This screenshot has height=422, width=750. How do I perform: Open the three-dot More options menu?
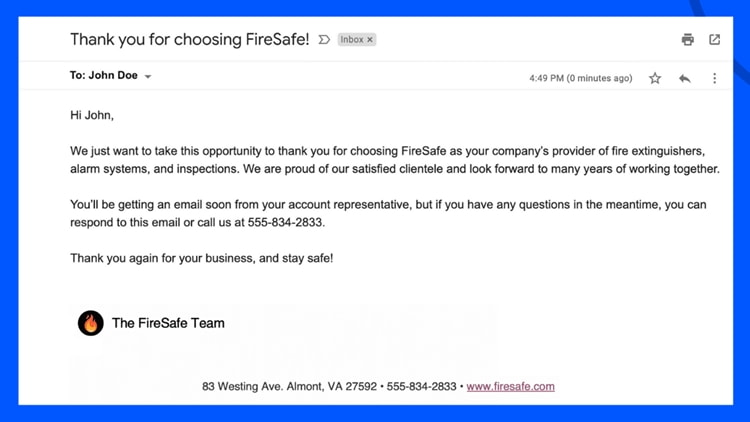click(714, 78)
